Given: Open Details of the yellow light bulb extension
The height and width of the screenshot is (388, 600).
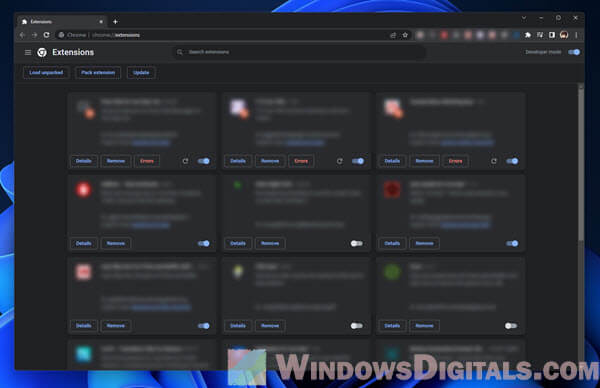Looking at the screenshot, I should click(238, 326).
